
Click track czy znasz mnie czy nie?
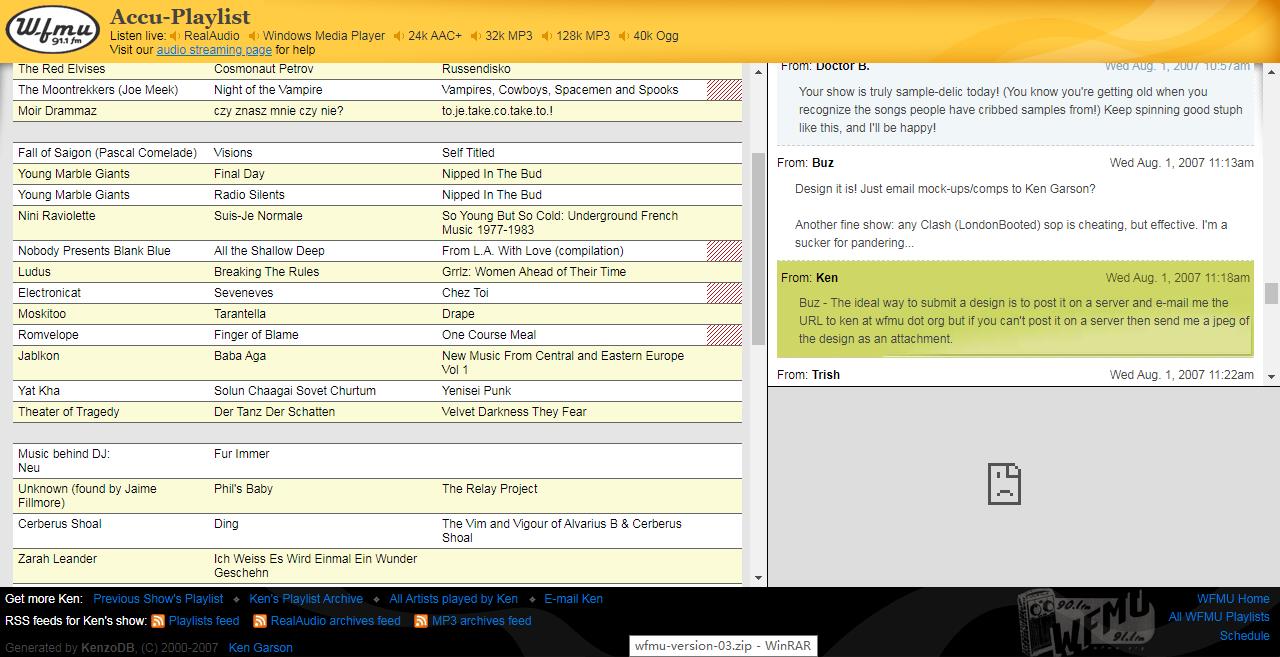[x=278, y=111]
